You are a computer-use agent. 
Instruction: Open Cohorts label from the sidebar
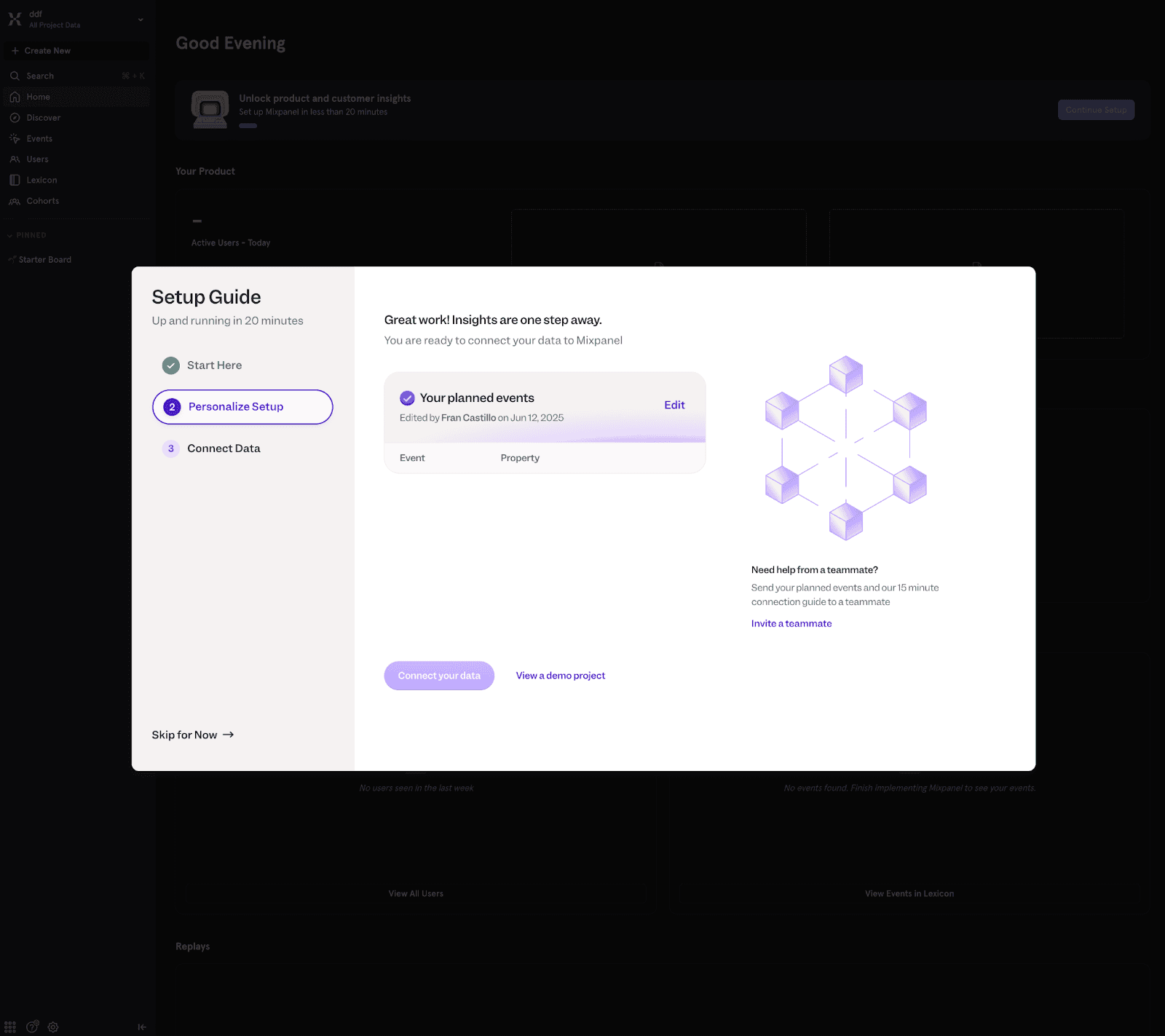43,201
